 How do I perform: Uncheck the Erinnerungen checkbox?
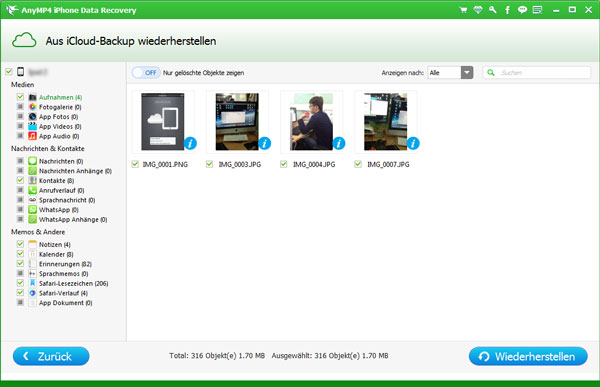point(20,263)
